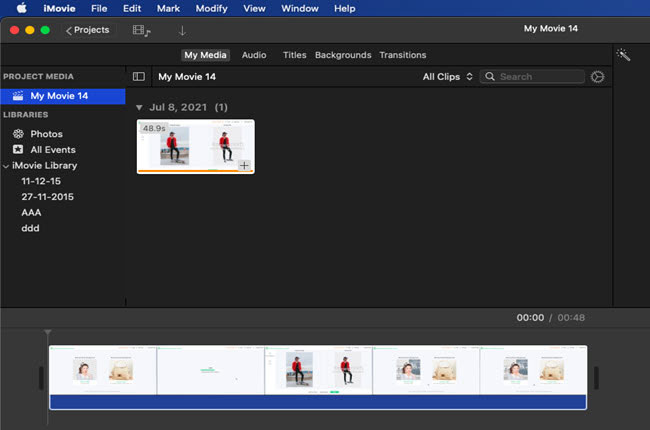Open the Apple menu
Image resolution: width=650 pixels, height=430 pixels.
22,8
